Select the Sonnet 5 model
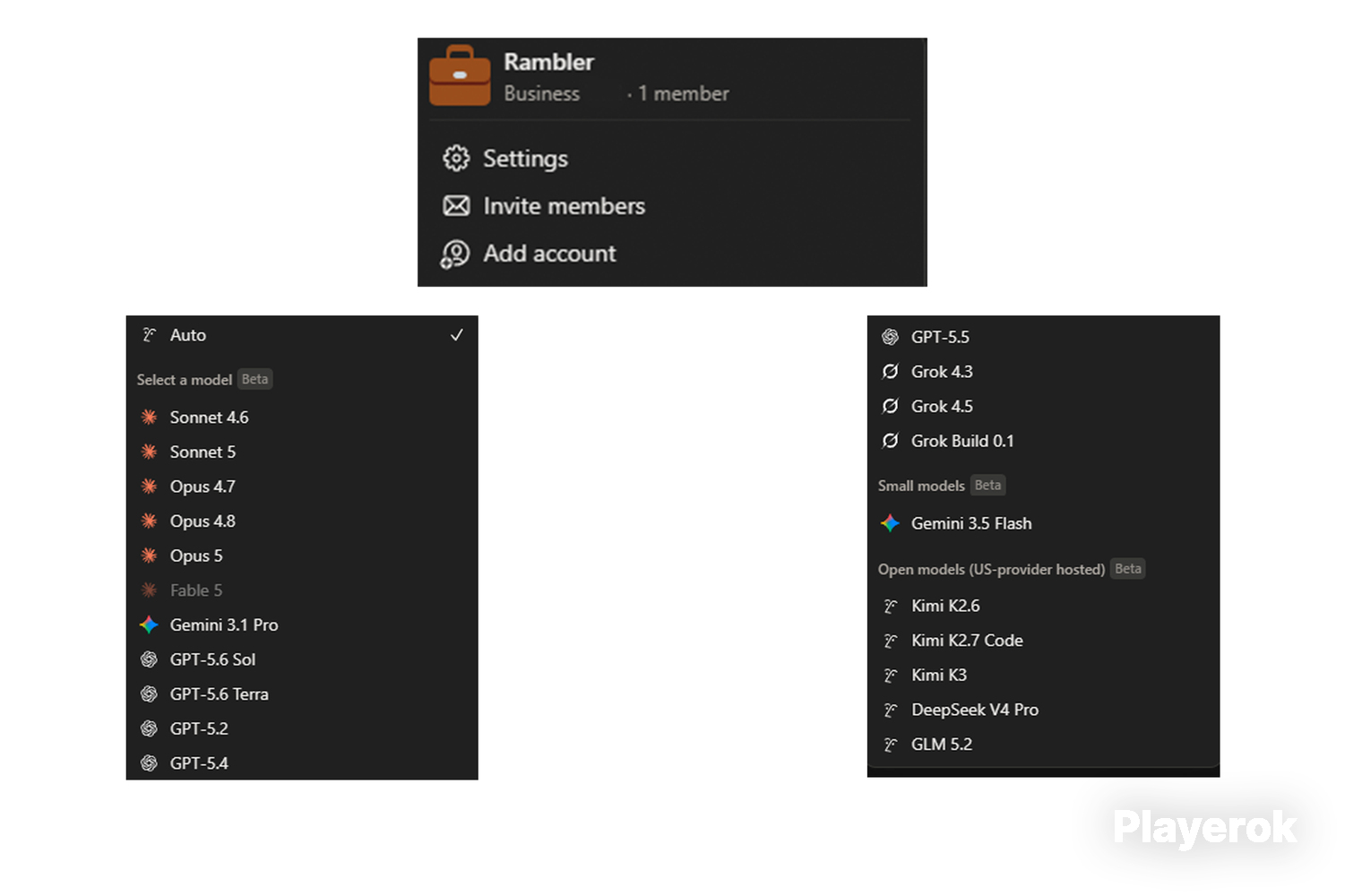The image size is (1345, 896). pos(302,452)
